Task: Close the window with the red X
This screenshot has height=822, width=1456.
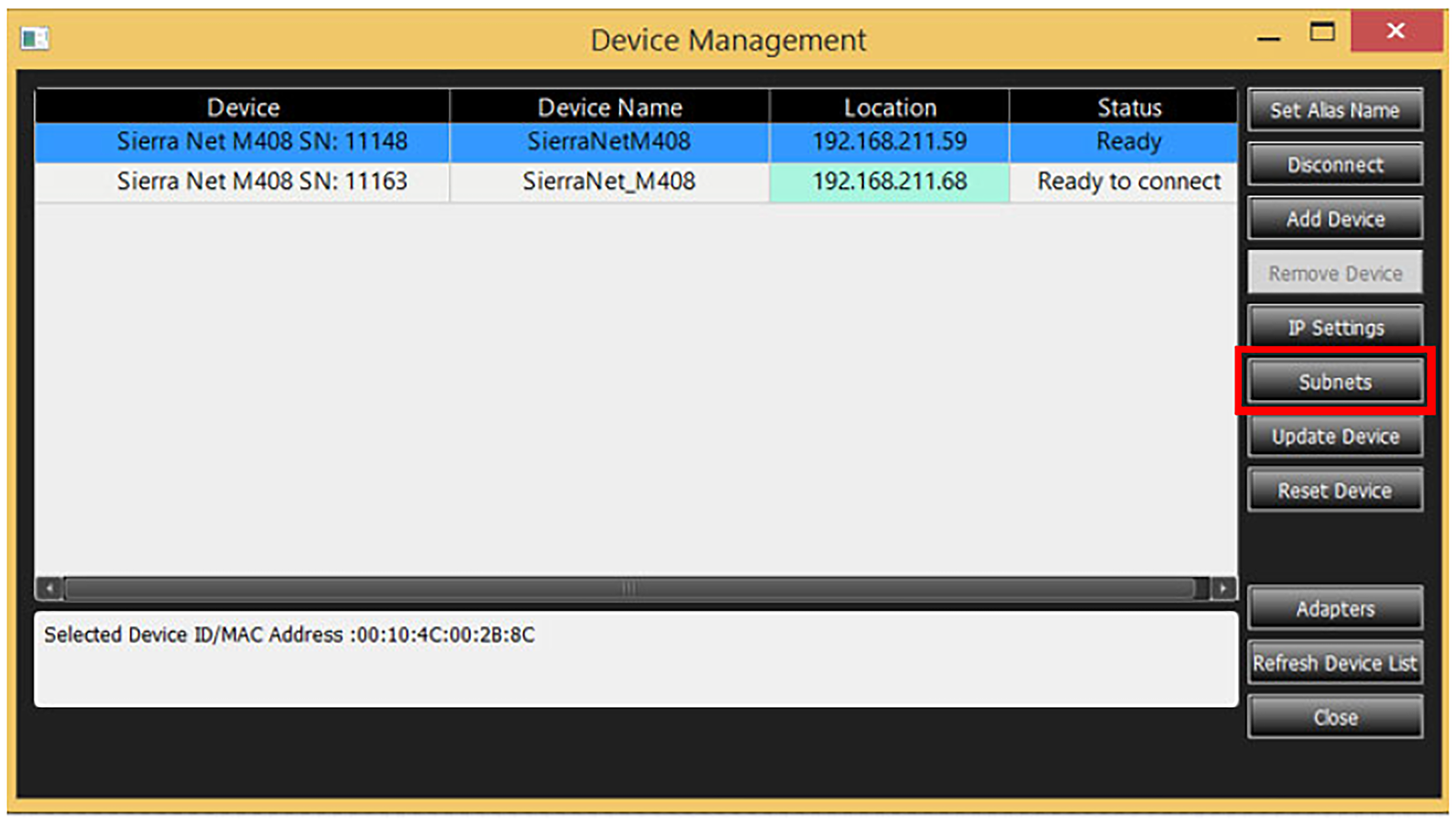Action: pos(1396,30)
